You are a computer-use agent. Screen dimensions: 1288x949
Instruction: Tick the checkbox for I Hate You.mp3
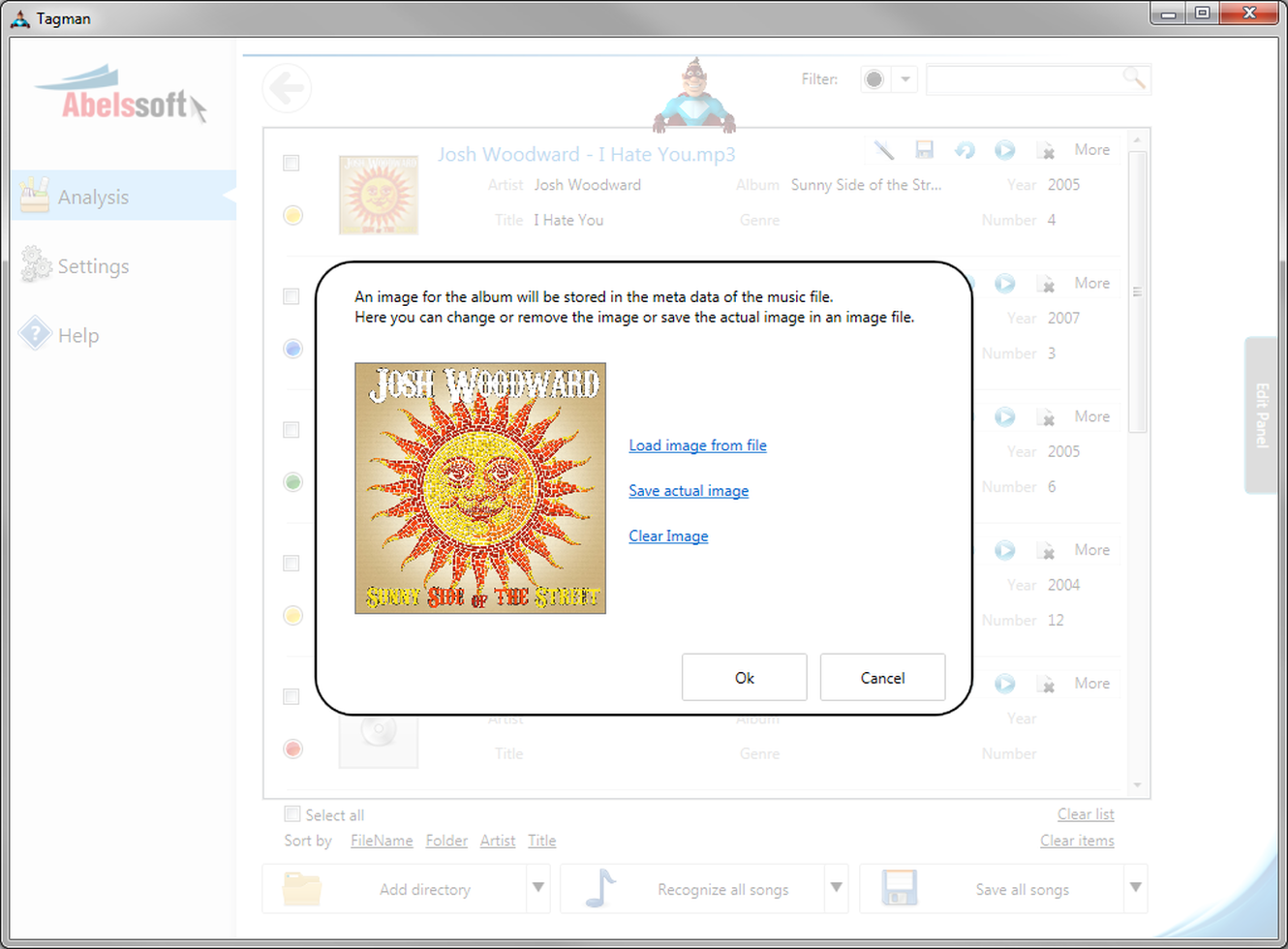(x=291, y=163)
